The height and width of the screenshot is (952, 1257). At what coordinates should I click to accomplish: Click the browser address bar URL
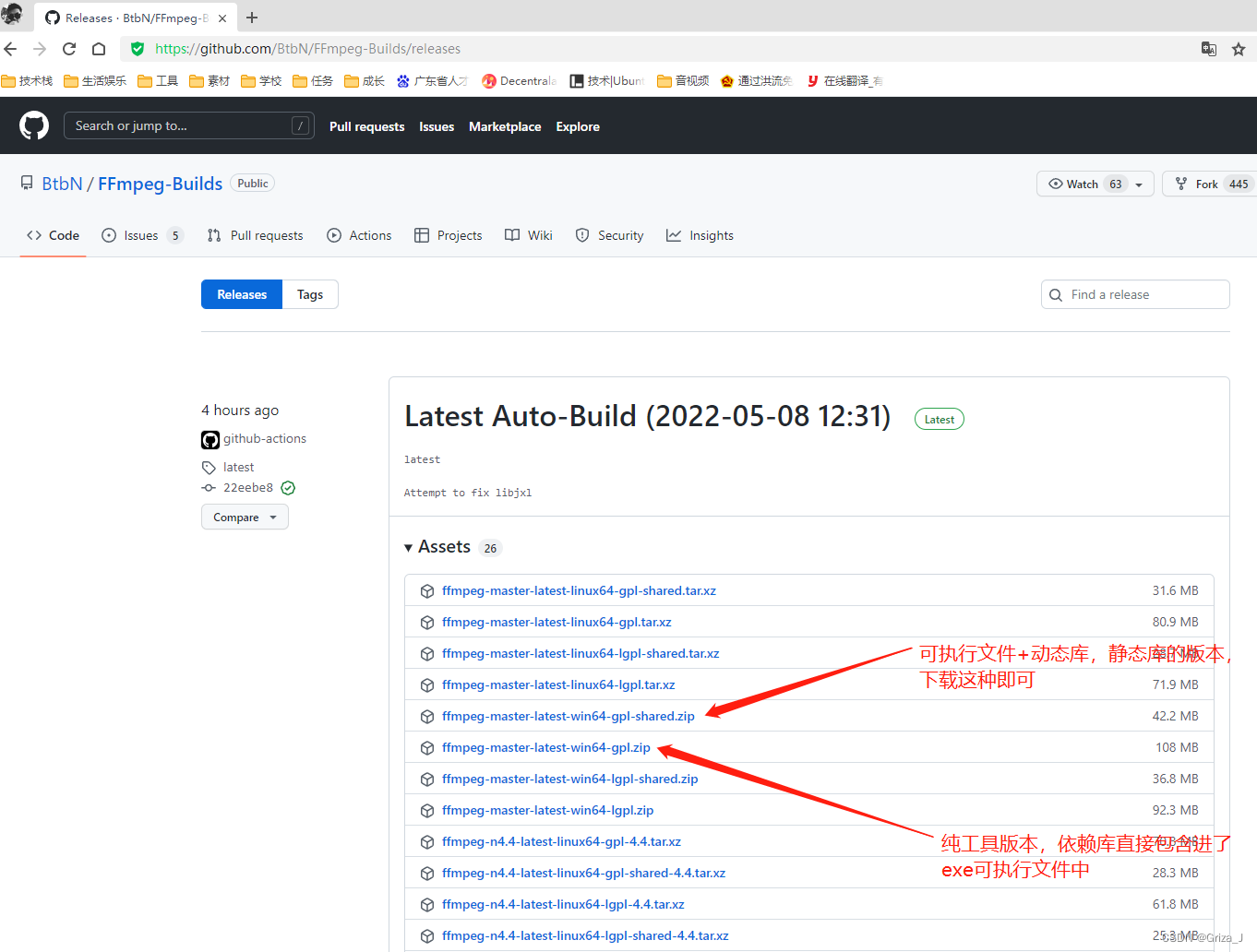[308, 49]
